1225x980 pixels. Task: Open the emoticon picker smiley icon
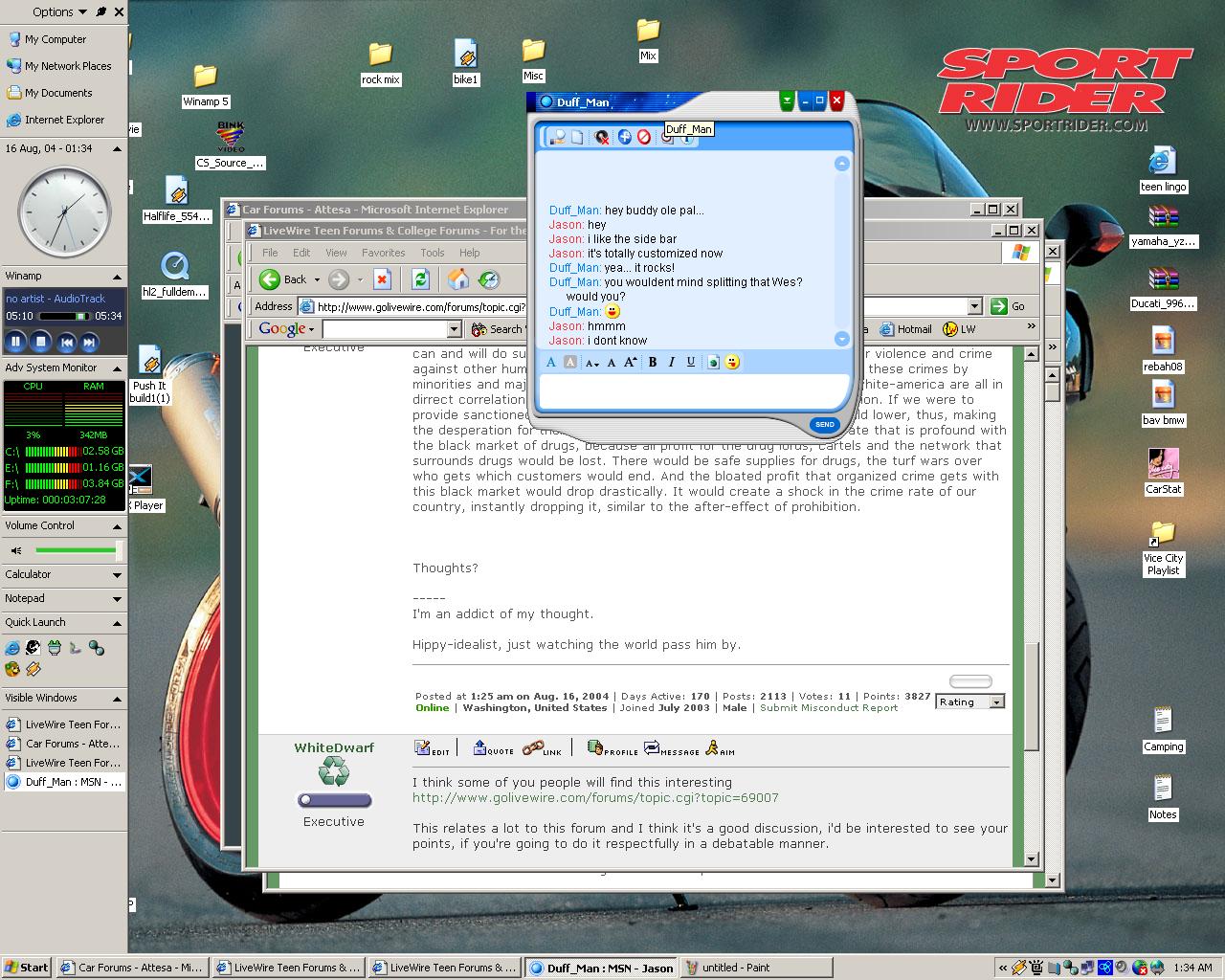pyautogui.click(x=732, y=362)
